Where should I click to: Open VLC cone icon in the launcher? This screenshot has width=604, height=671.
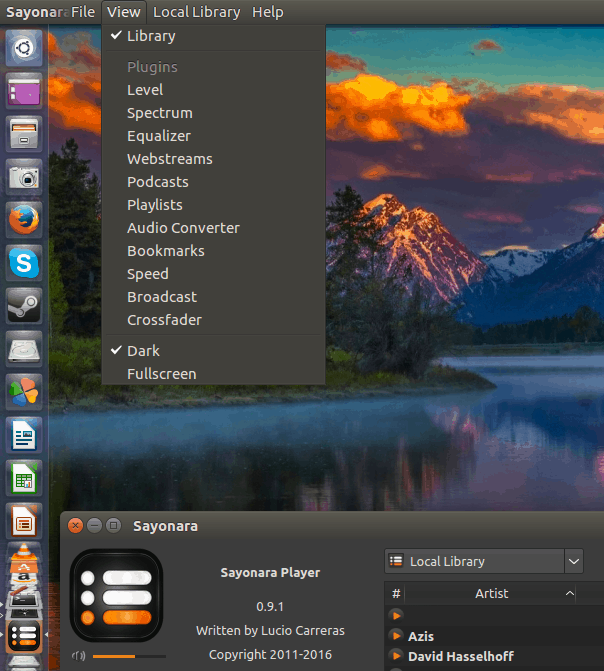point(24,553)
